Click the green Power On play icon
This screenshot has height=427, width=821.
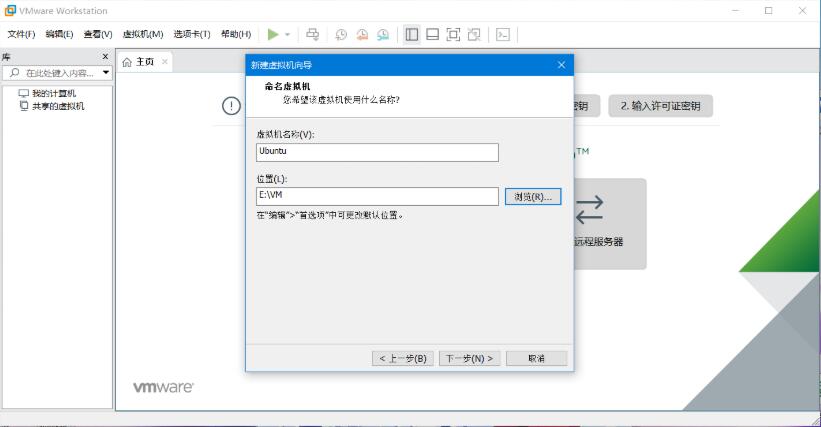[273, 35]
